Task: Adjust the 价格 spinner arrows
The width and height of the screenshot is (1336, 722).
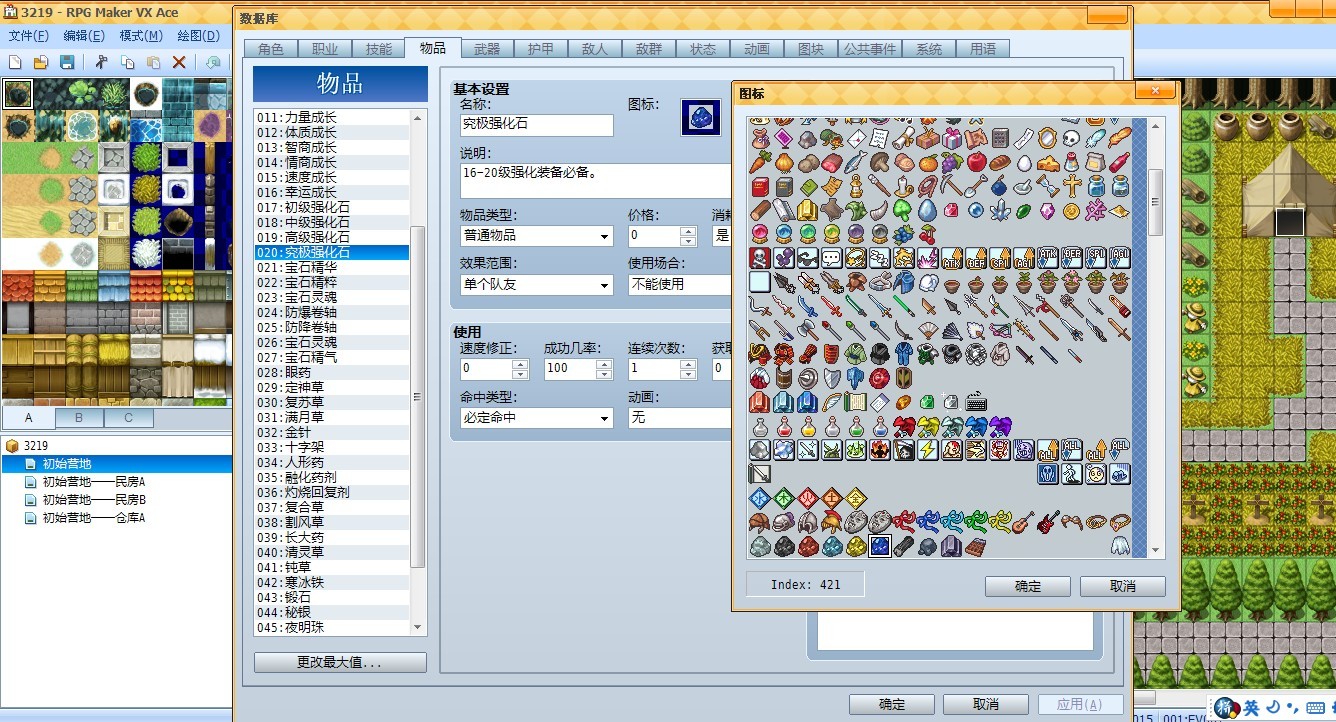Action: pos(688,236)
